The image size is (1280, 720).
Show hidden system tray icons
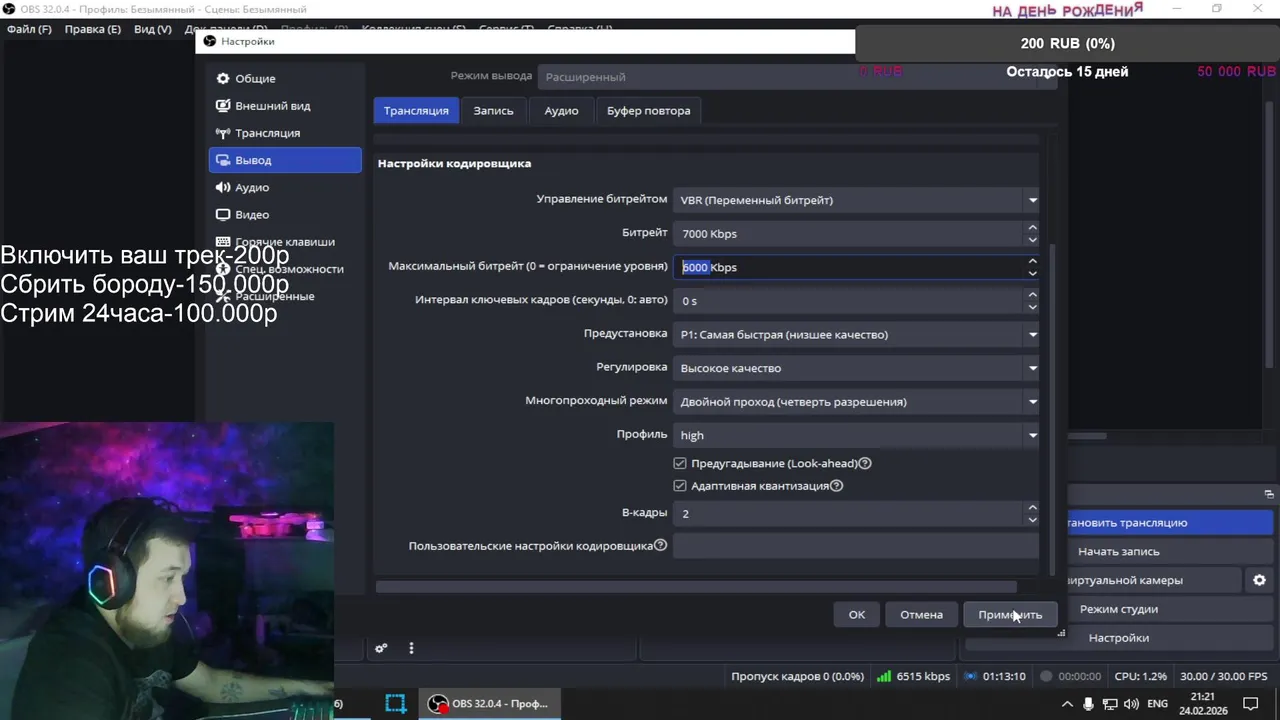(1066, 704)
